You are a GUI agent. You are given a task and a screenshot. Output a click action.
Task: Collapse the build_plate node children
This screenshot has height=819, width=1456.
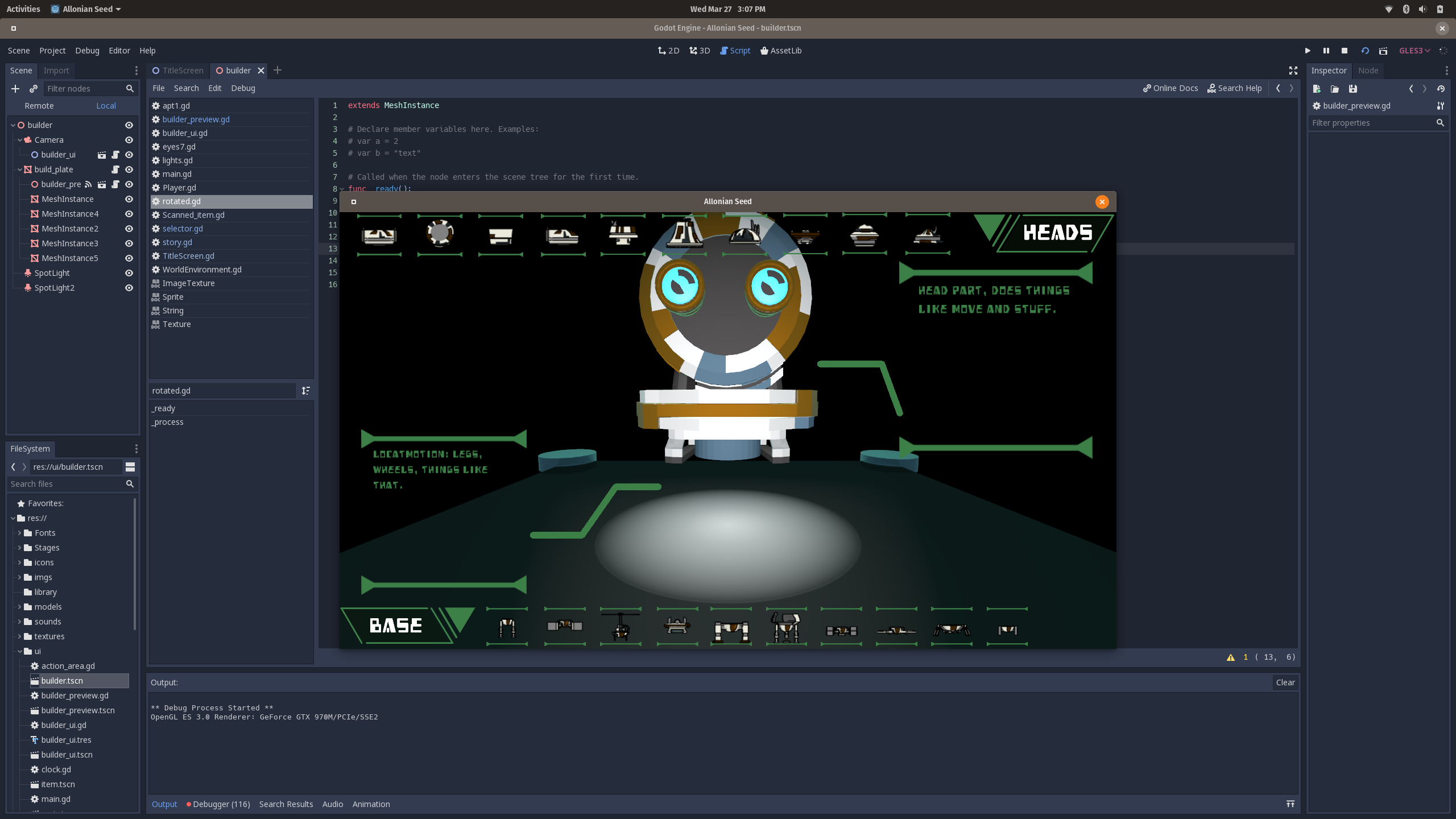pyautogui.click(x=20, y=169)
